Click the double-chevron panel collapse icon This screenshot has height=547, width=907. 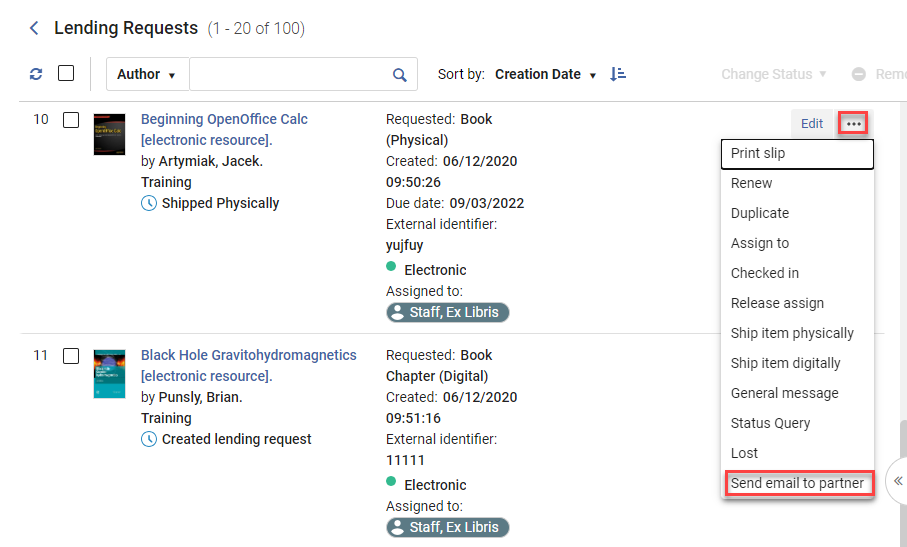[x=898, y=481]
